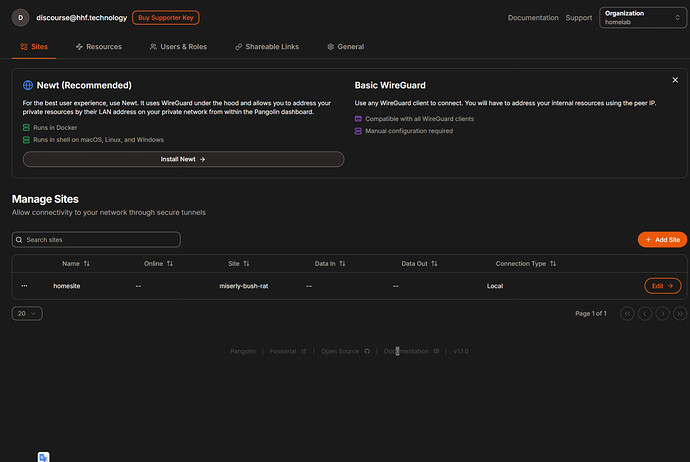Switch to the General tab
This screenshot has height=462, width=690.
tap(345, 47)
